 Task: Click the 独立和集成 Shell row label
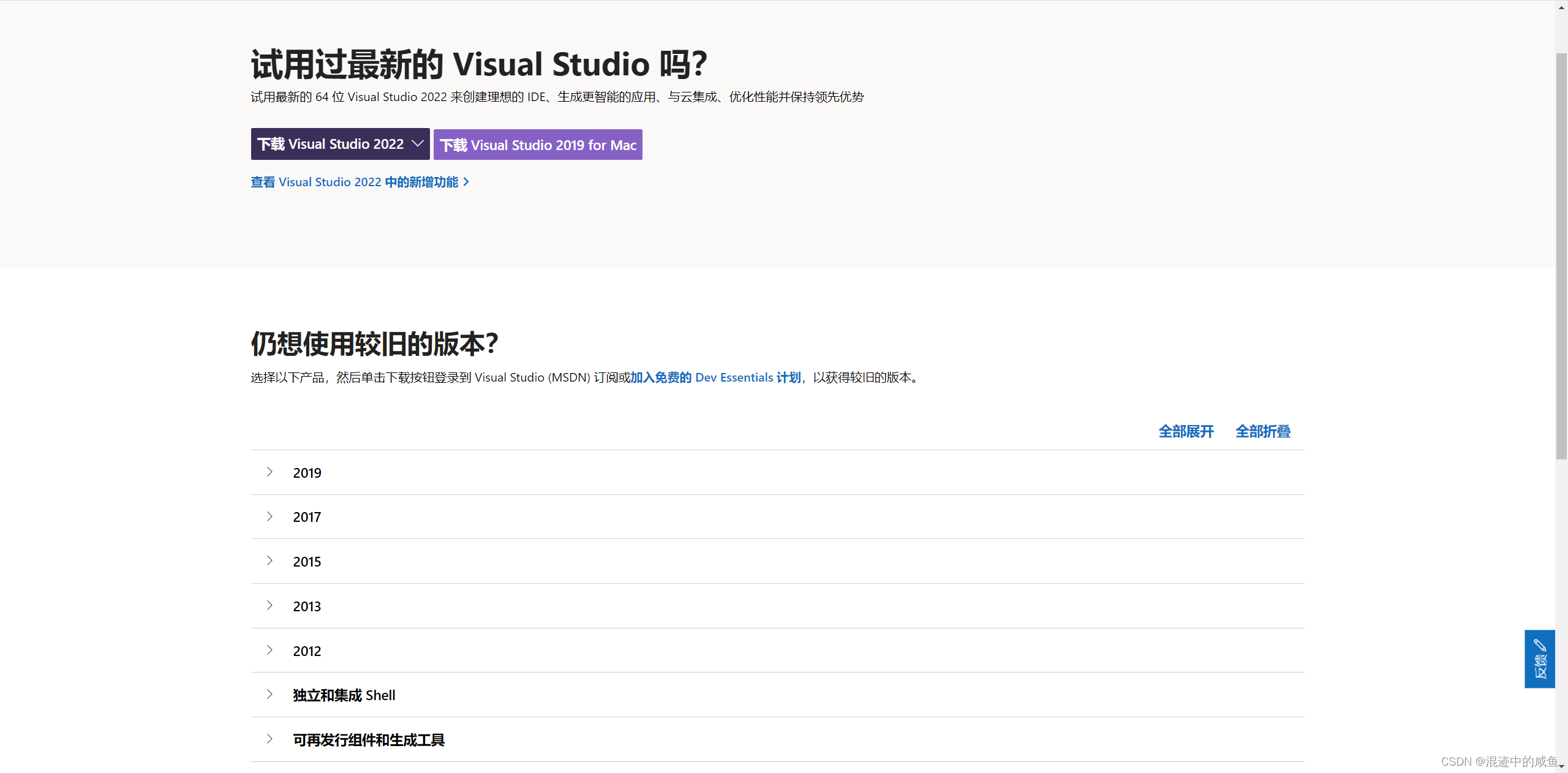(344, 695)
